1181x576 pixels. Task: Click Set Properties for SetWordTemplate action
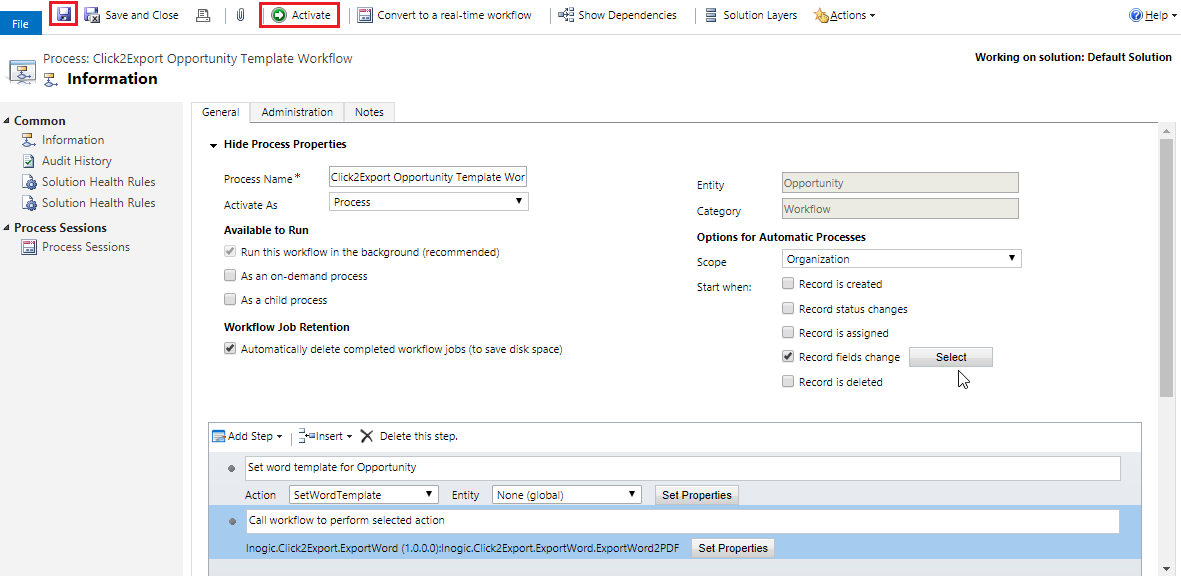tap(697, 495)
